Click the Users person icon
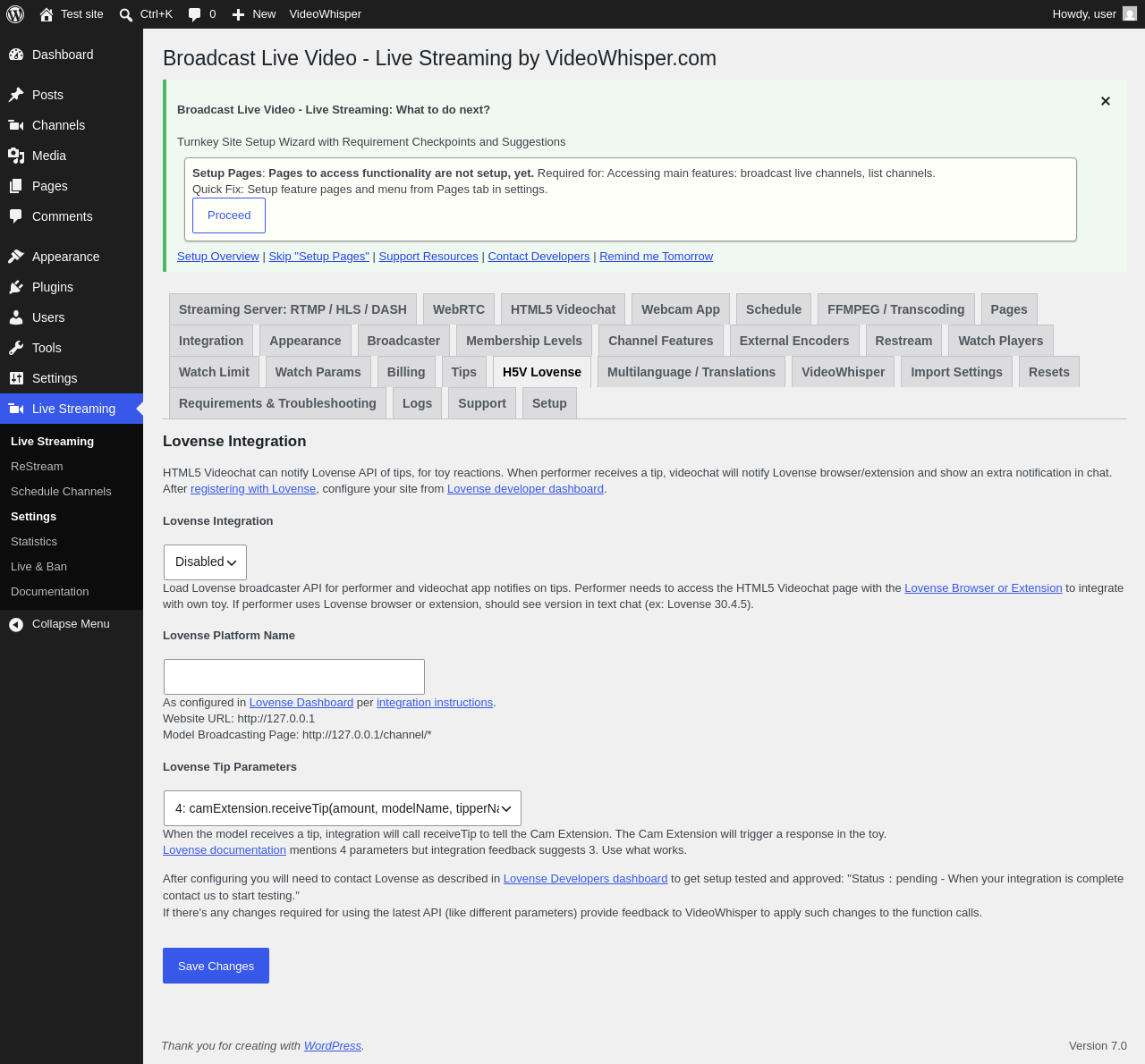Viewport: 1145px width, 1064px height. click(16, 317)
